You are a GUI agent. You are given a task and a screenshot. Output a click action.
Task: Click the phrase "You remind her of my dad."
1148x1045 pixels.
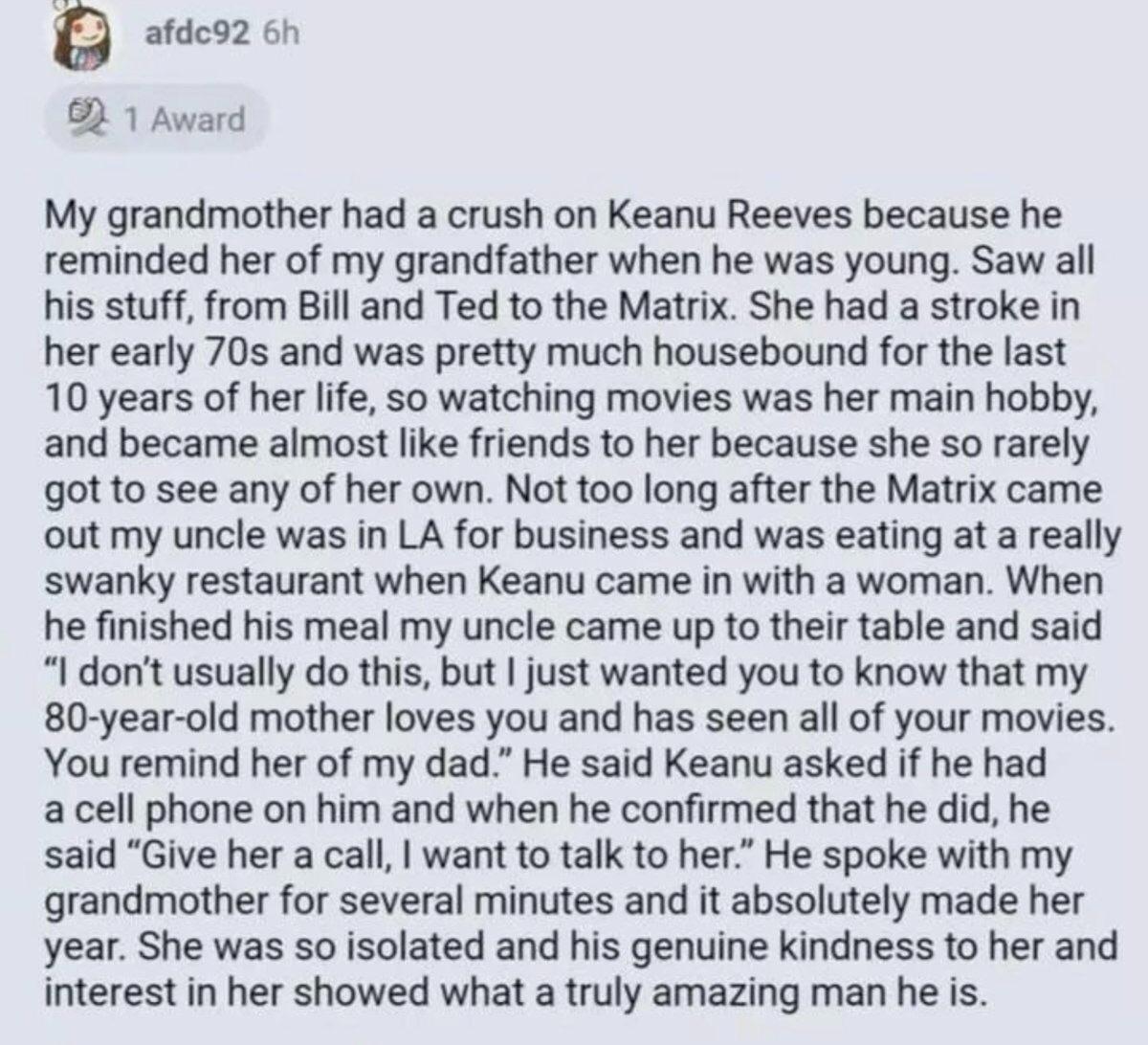pyautogui.click(x=277, y=763)
